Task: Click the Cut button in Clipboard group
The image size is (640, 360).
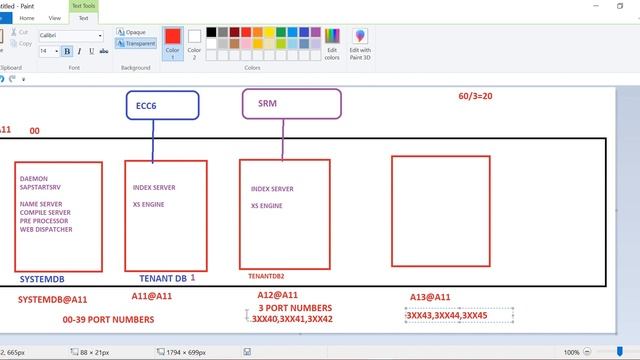Action: click(19, 32)
